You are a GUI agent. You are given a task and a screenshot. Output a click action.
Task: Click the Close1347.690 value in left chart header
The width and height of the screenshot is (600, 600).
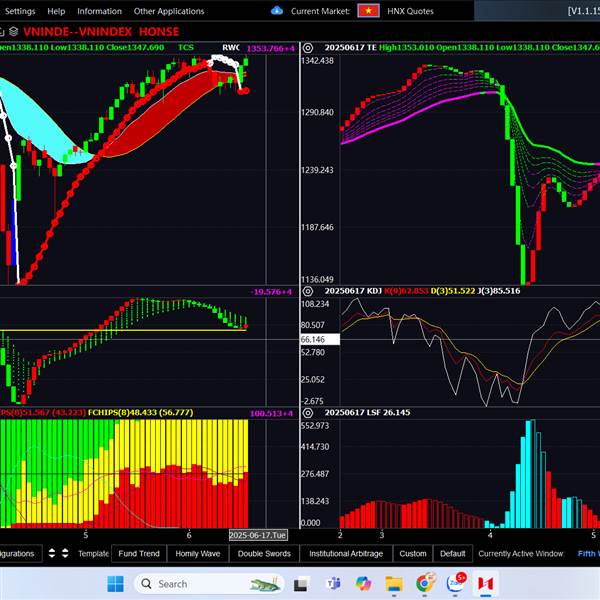point(135,47)
